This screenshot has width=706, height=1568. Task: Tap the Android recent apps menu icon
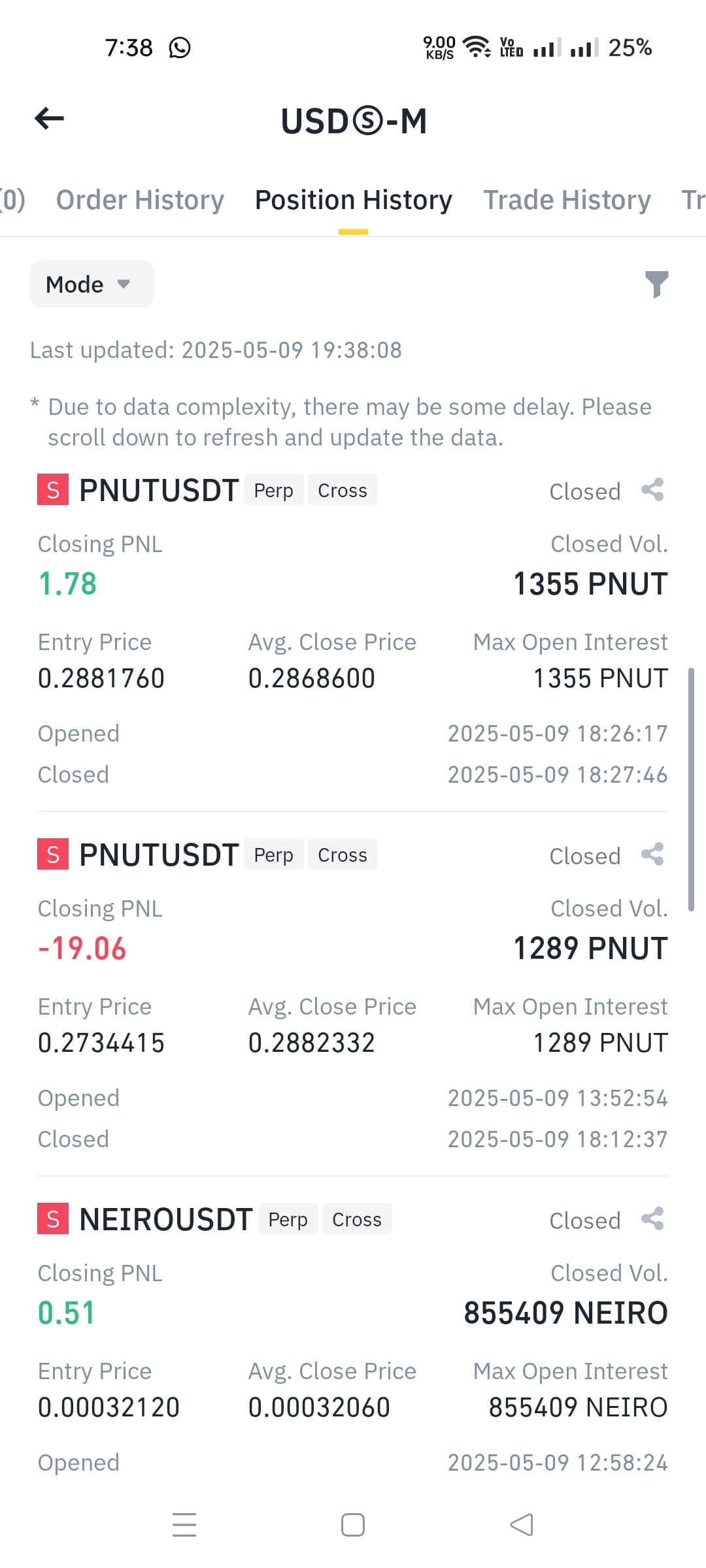(184, 1525)
